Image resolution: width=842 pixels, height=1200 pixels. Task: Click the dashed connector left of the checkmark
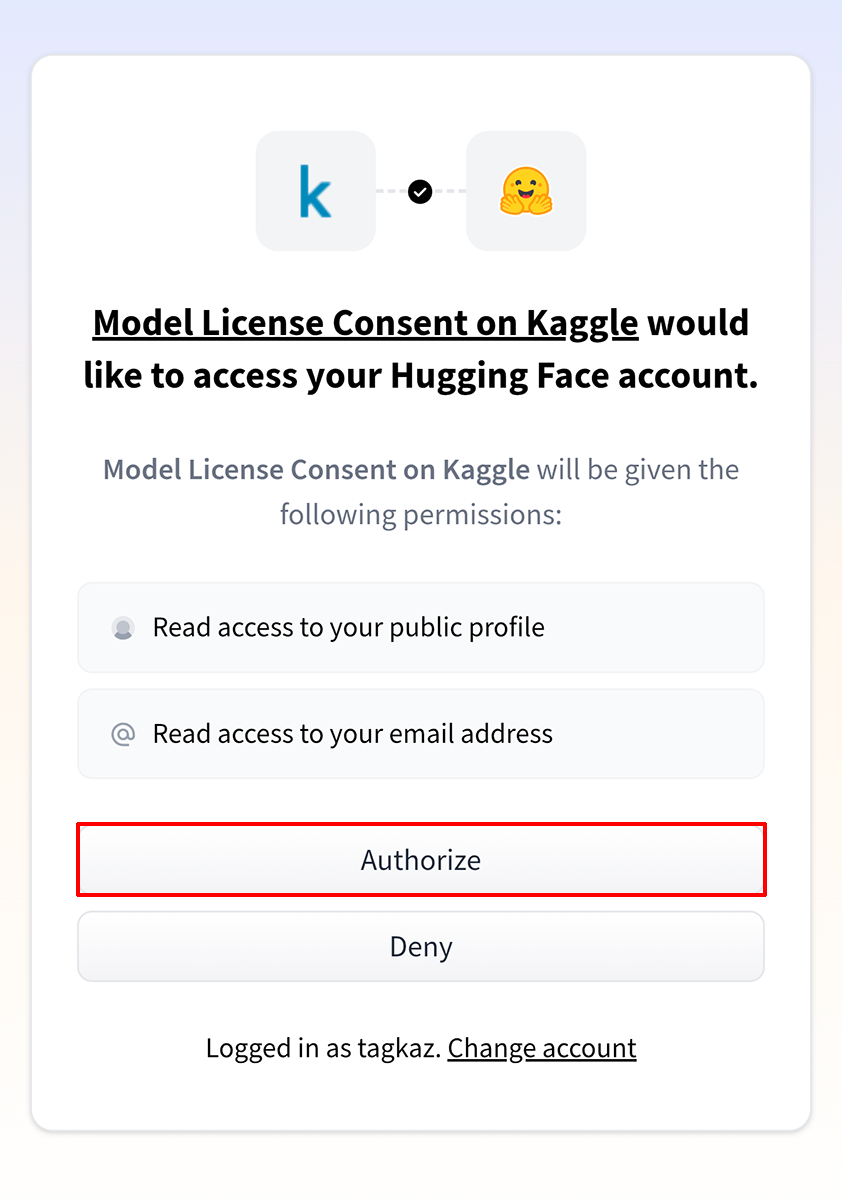pos(391,191)
